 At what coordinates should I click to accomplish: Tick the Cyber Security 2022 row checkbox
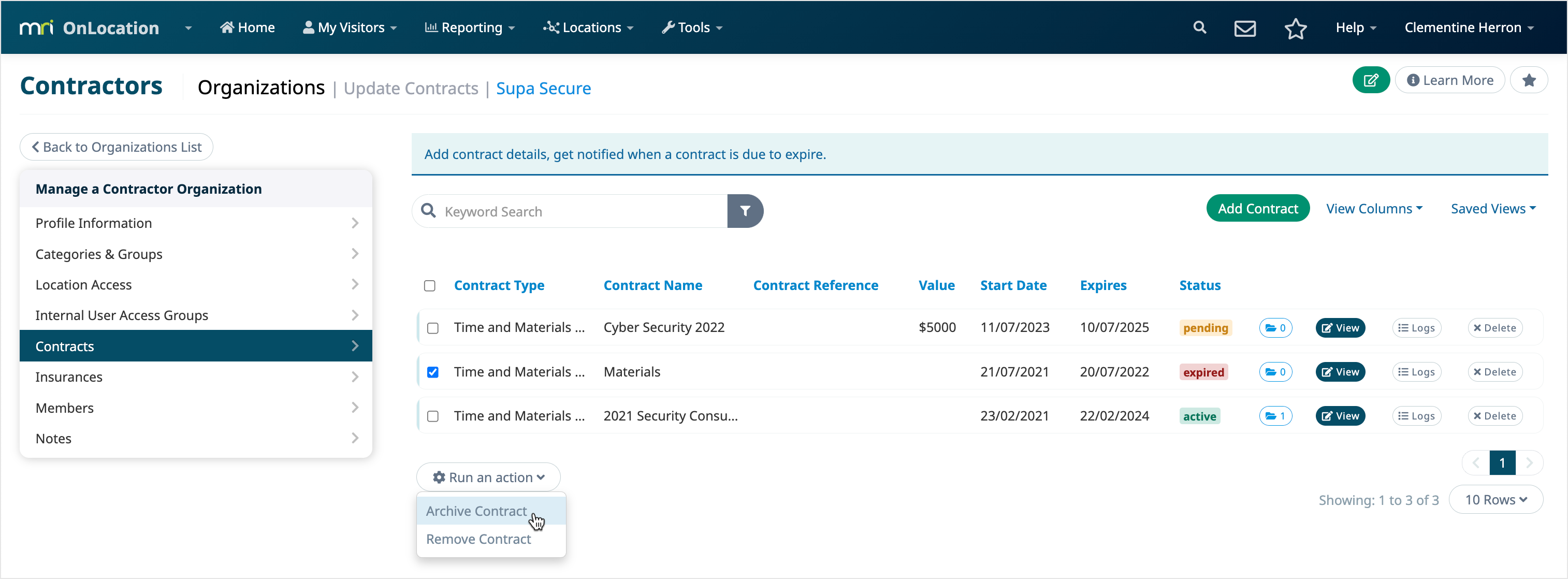[433, 328]
